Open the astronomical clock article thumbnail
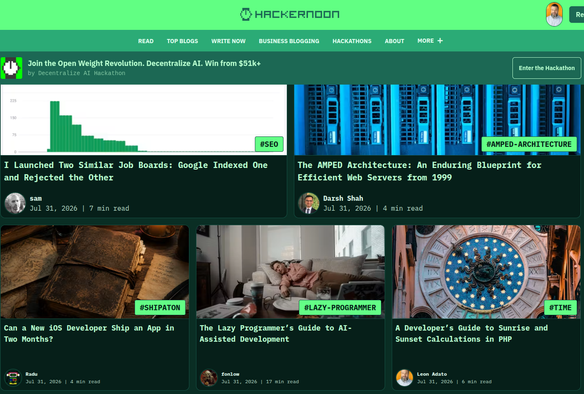 486,271
